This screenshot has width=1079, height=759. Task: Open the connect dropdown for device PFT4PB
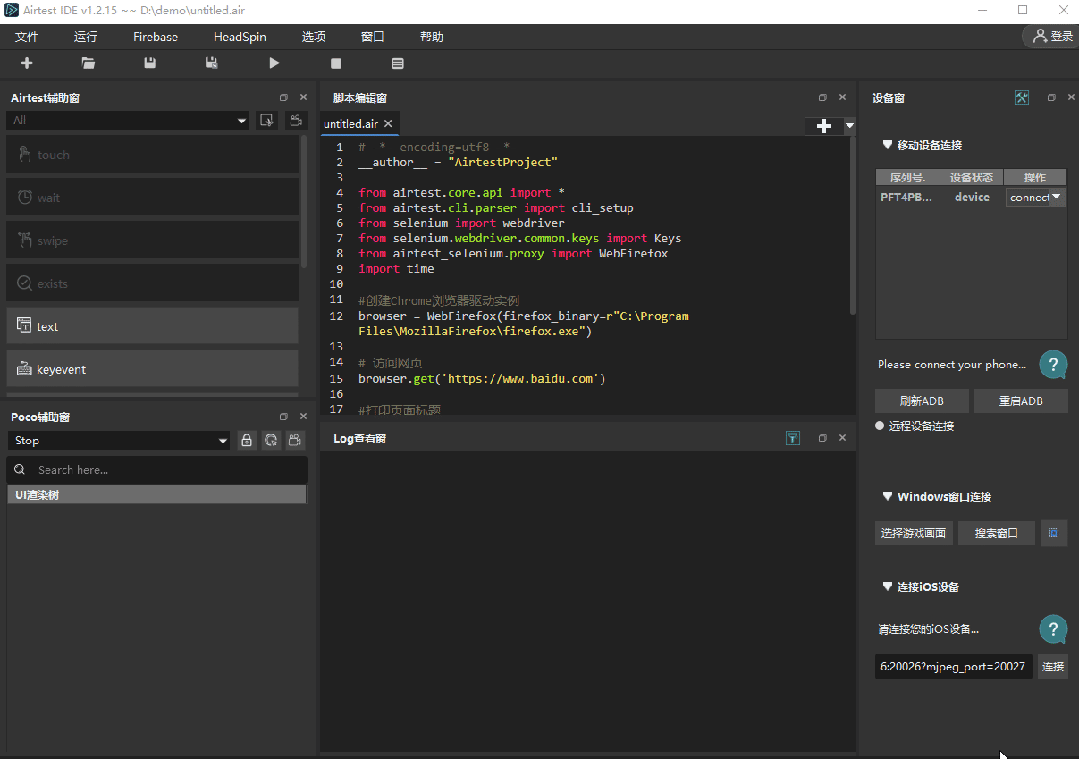pos(1056,197)
